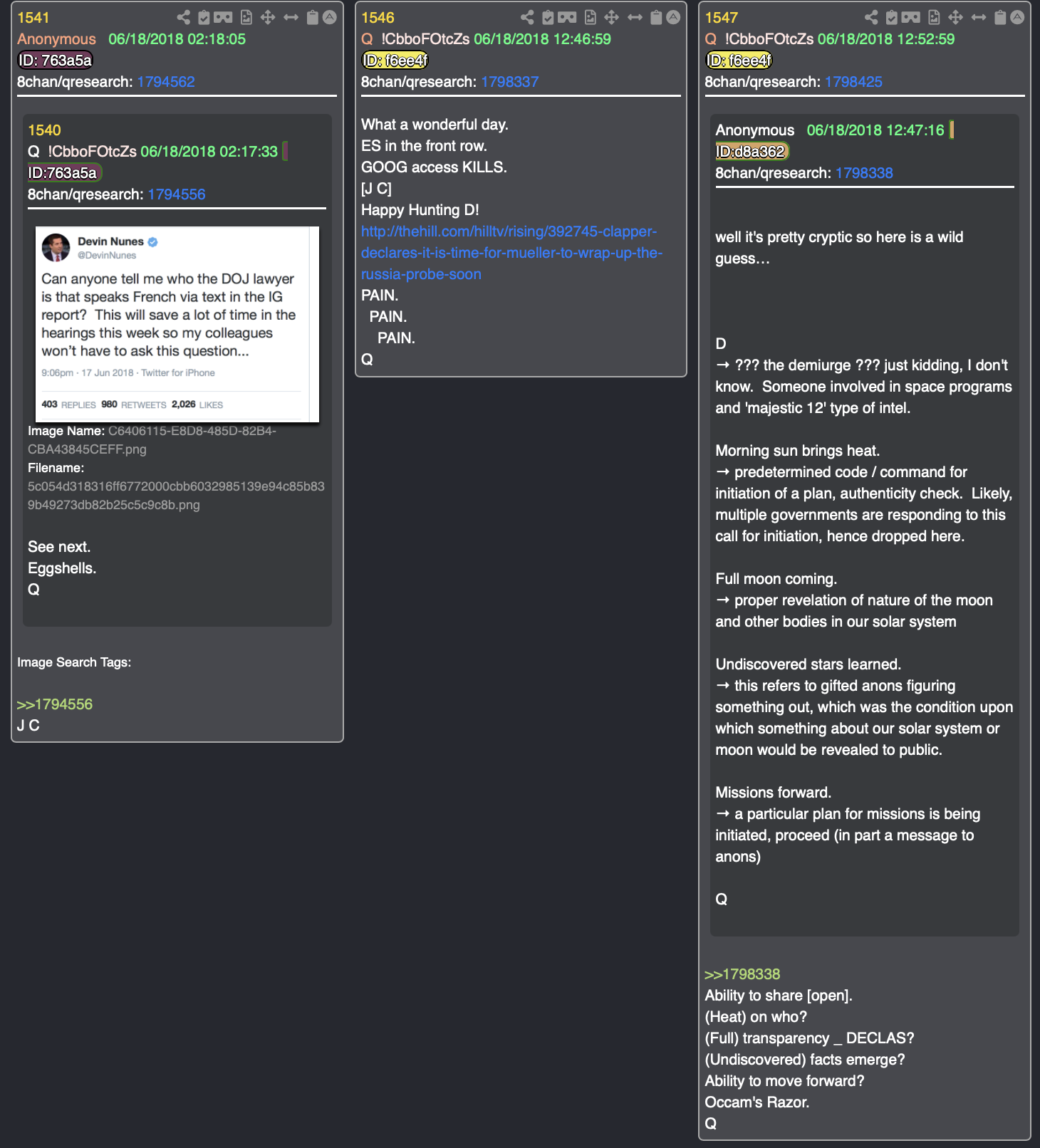Screen dimensions: 1040x1148
Task: Click the clipboard-check icon on post 1546
Action: [548, 17]
